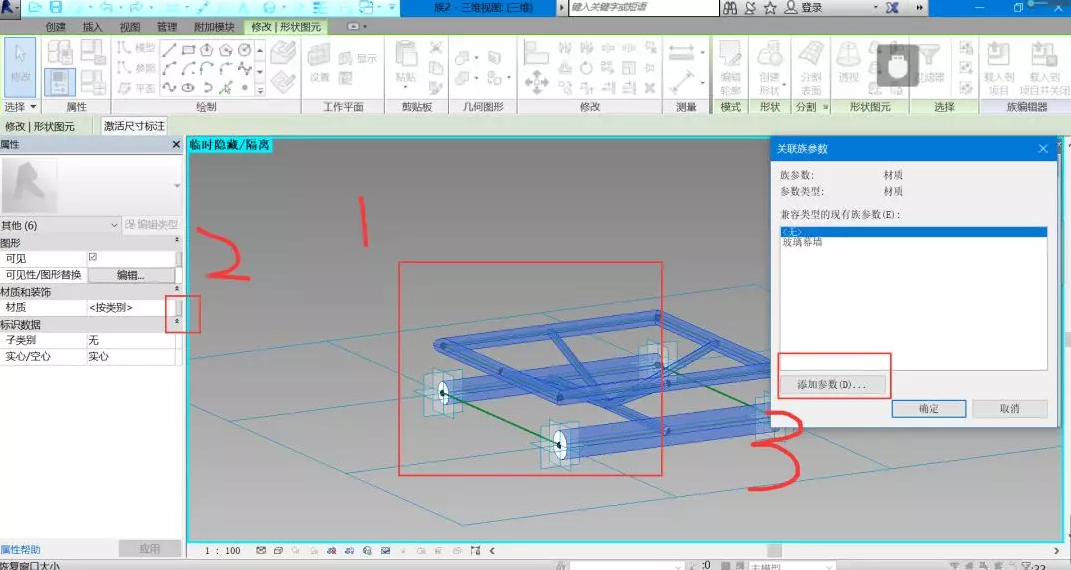Select 玻璃幕墙 in the parameter list
This screenshot has width=1071, height=570.
click(x=802, y=242)
